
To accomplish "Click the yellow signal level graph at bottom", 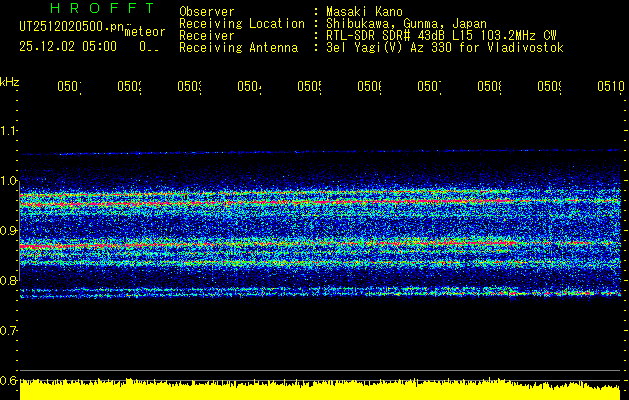I will (x=320, y=389).
